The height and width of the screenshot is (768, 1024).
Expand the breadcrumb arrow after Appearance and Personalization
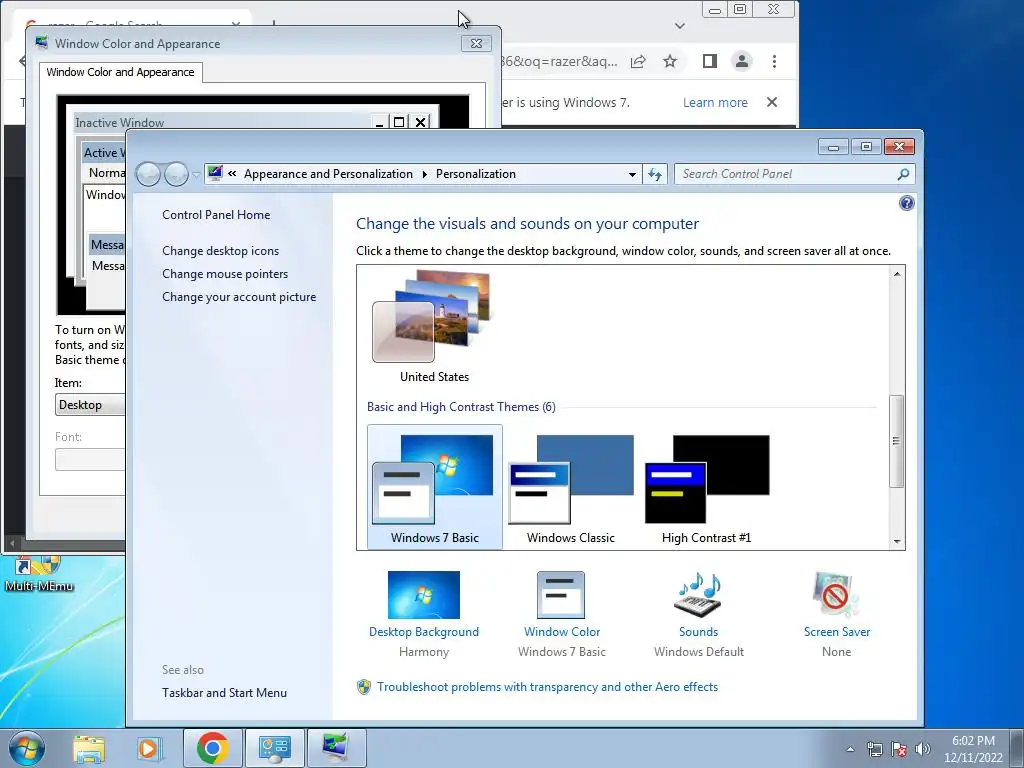tap(424, 174)
